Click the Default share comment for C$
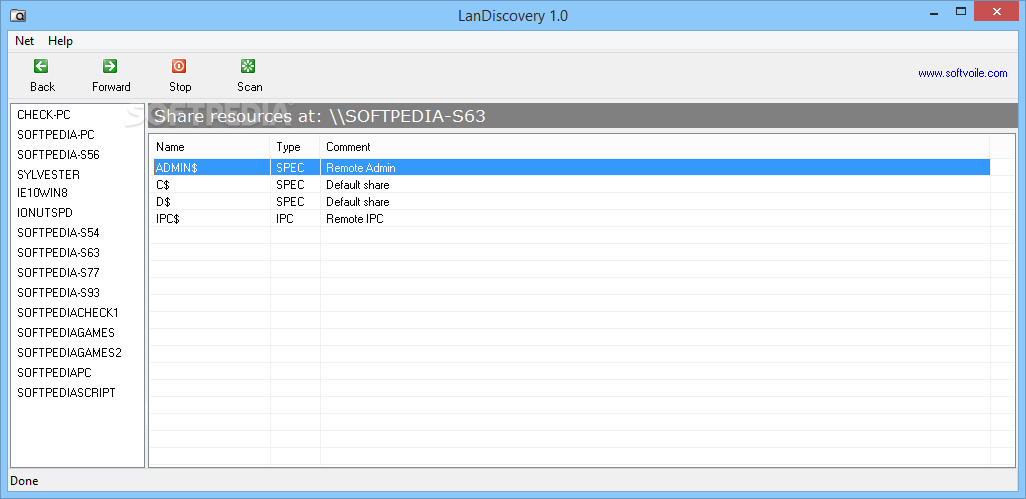The width and height of the screenshot is (1026, 499). click(x=357, y=184)
